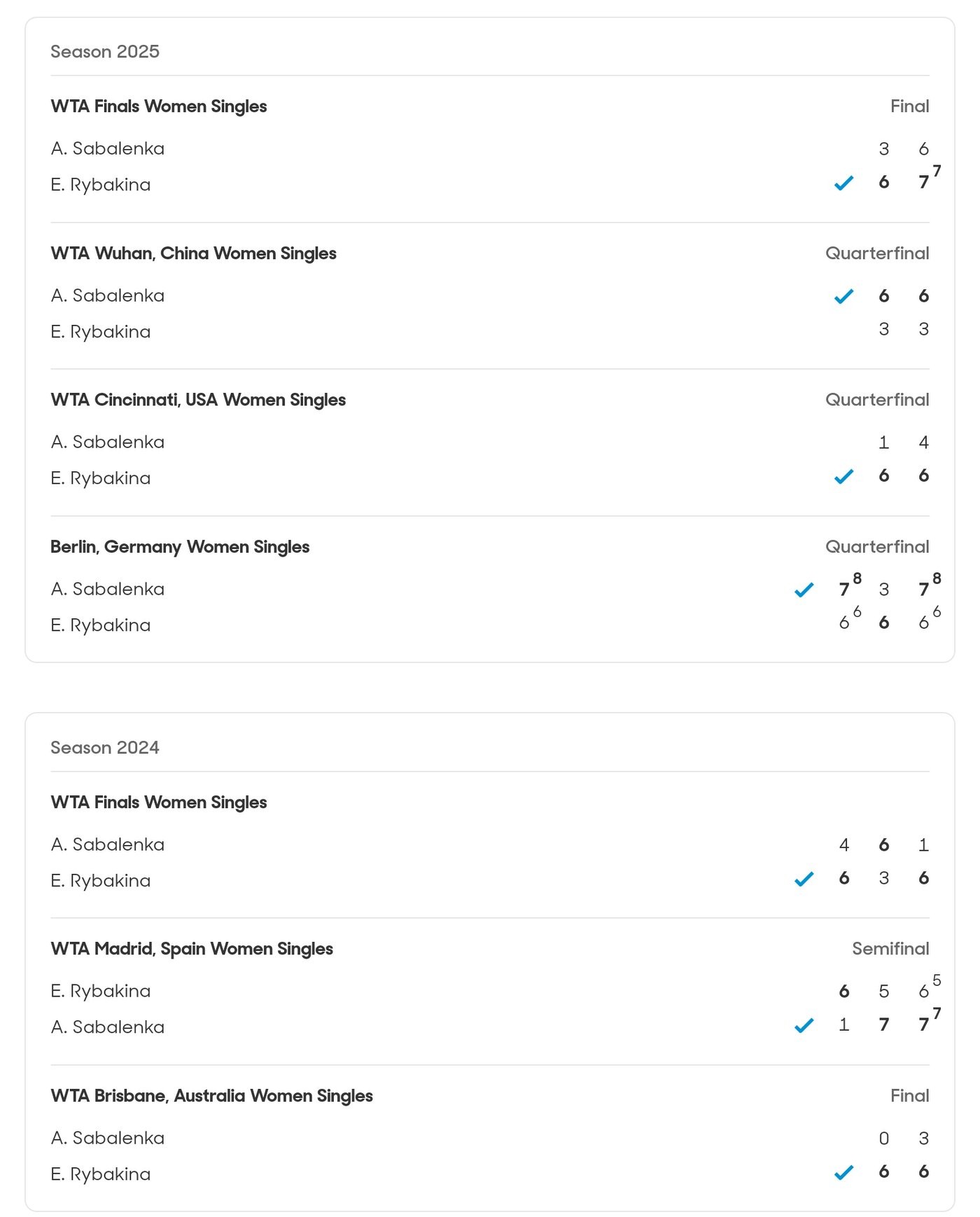Screen dimensions: 980x1217
Task: Click the Semifinal round label for Madrid
Action: pyautogui.click(x=890, y=949)
